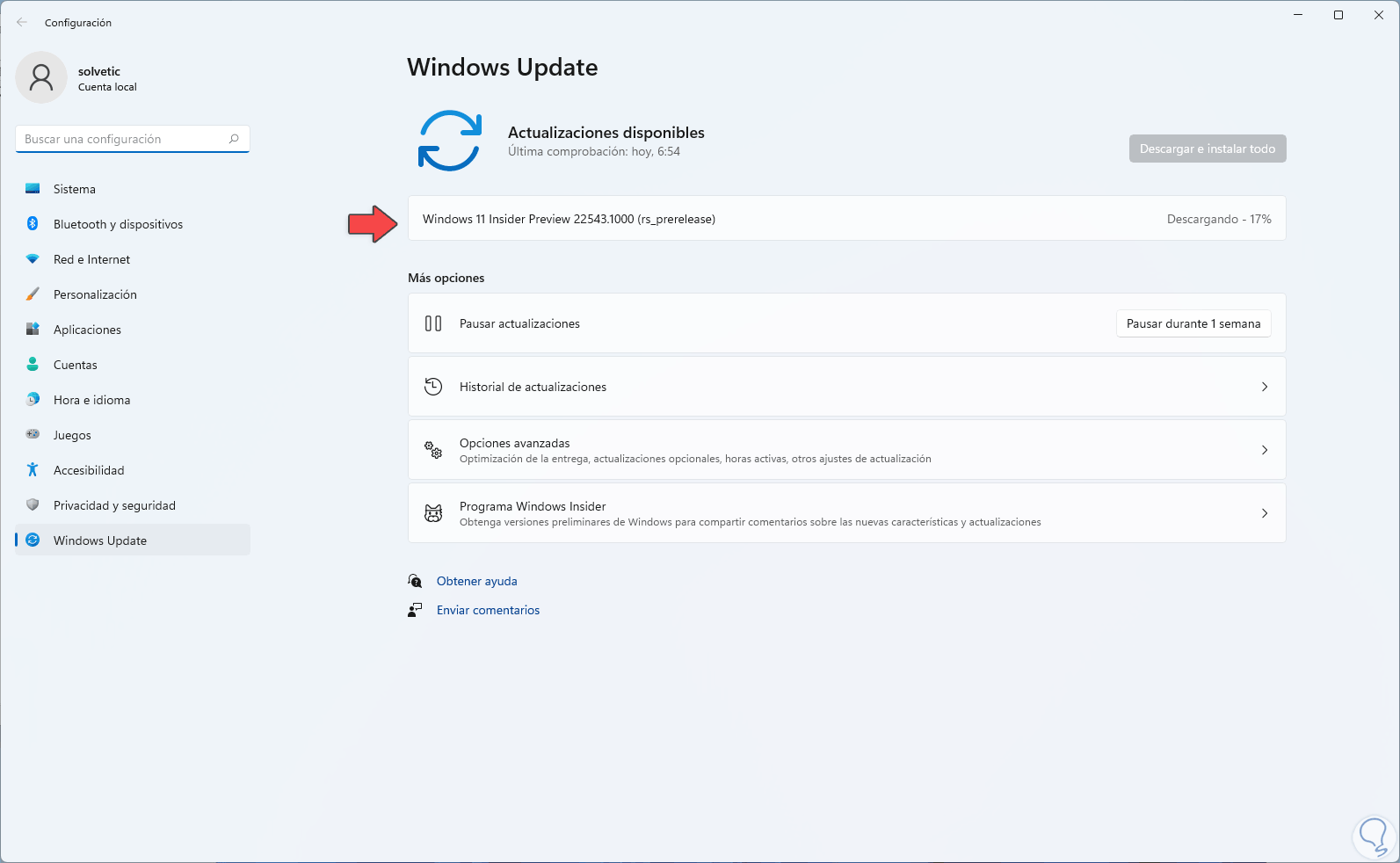This screenshot has width=1400, height=863.
Task: Click the large update sync arrows icon
Action: click(x=450, y=141)
